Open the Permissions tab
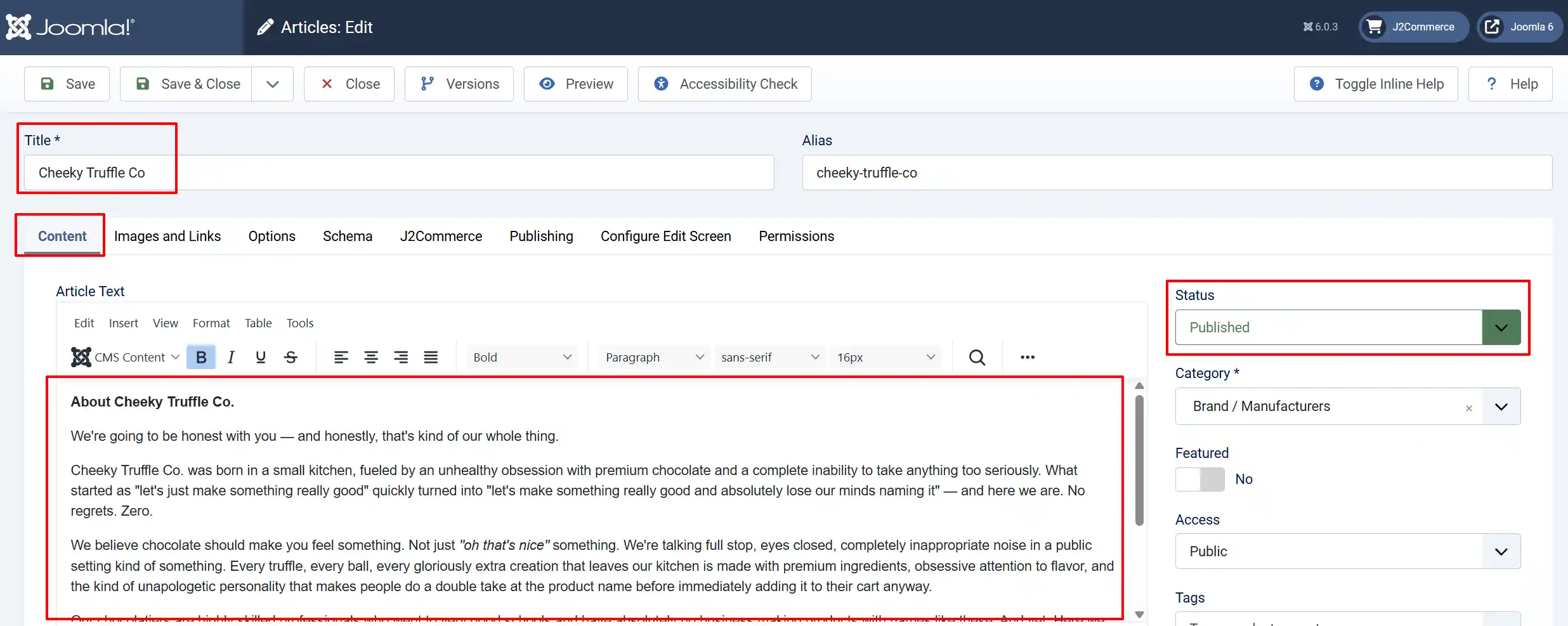This screenshot has width=1568, height=626. (797, 236)
